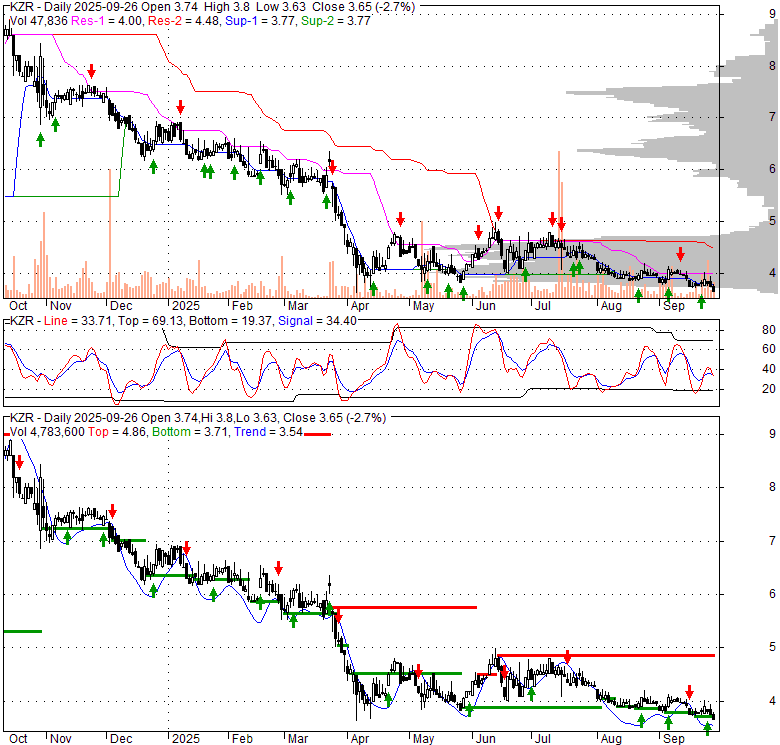Click 'Jul' on top panel time axis
780x745 pixels.
tap(542, 306)
